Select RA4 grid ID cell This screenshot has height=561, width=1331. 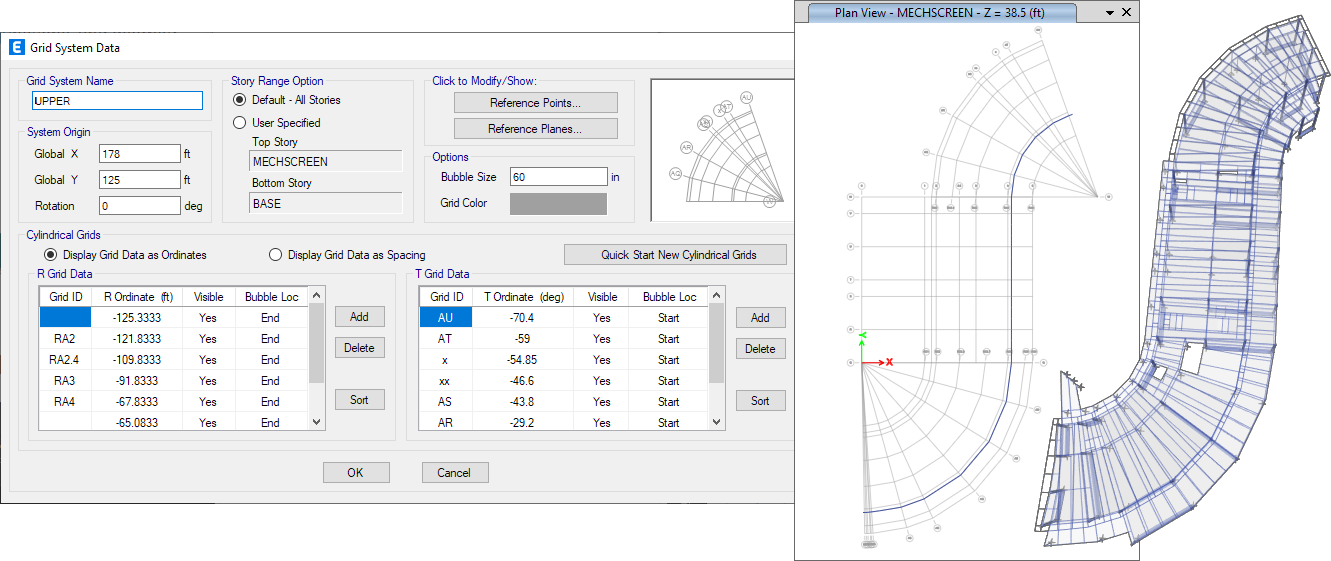pyautogui.click(x=65, y=402)
